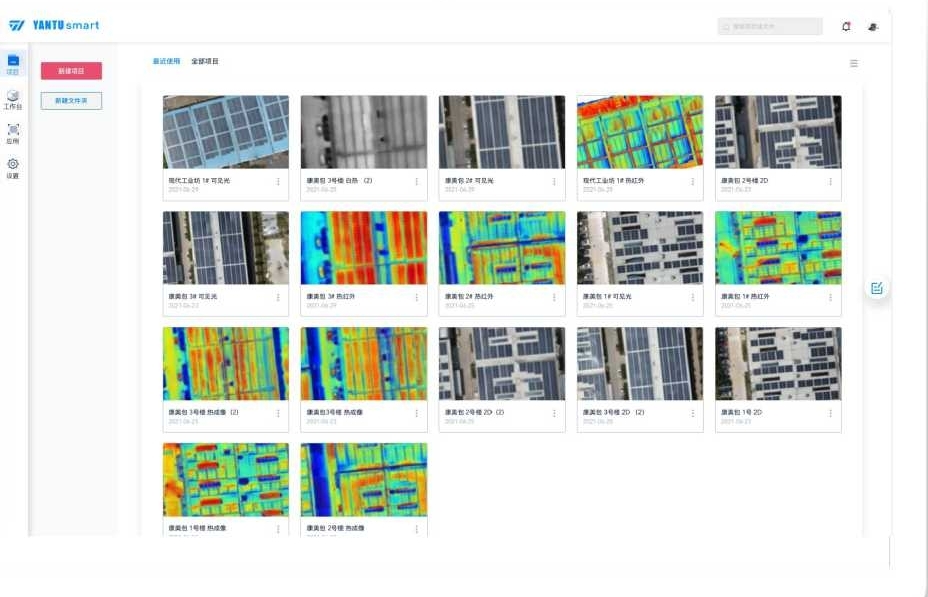
Task: Click the 新建文件夹 button
Action: pos(71,101)
